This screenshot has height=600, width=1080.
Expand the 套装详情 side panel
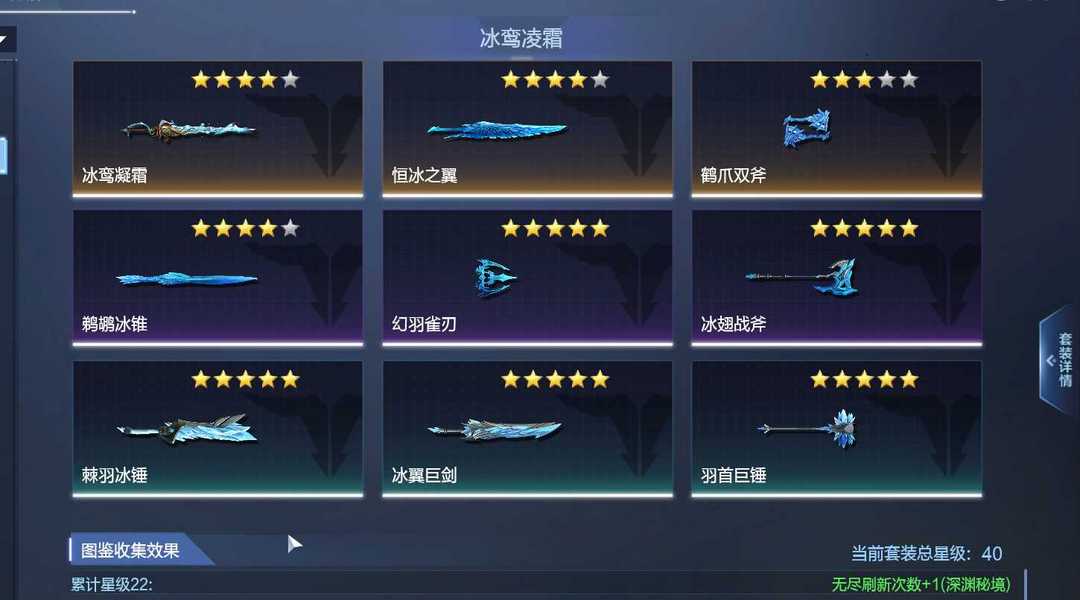[1059, 360]
